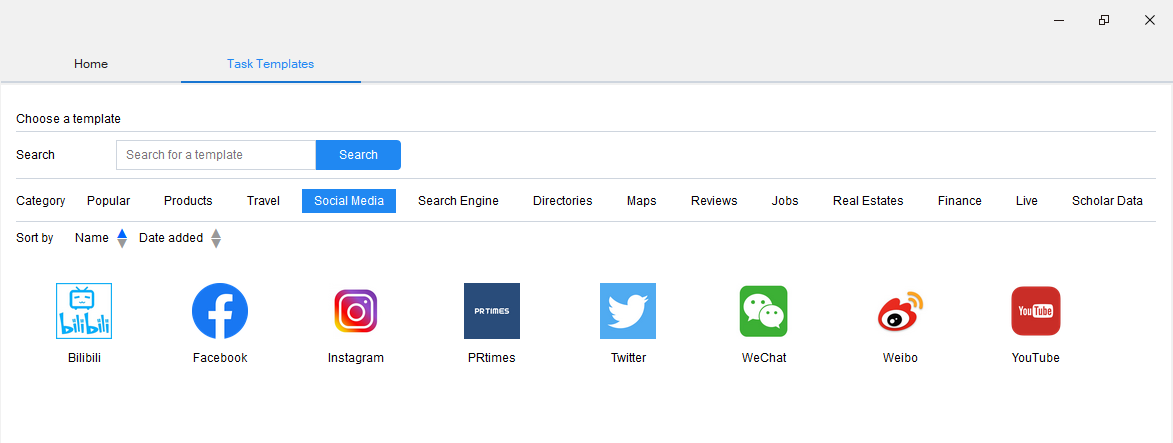Sort templates by Date added label
The image size is (1173, 443).
coord(171,238)
